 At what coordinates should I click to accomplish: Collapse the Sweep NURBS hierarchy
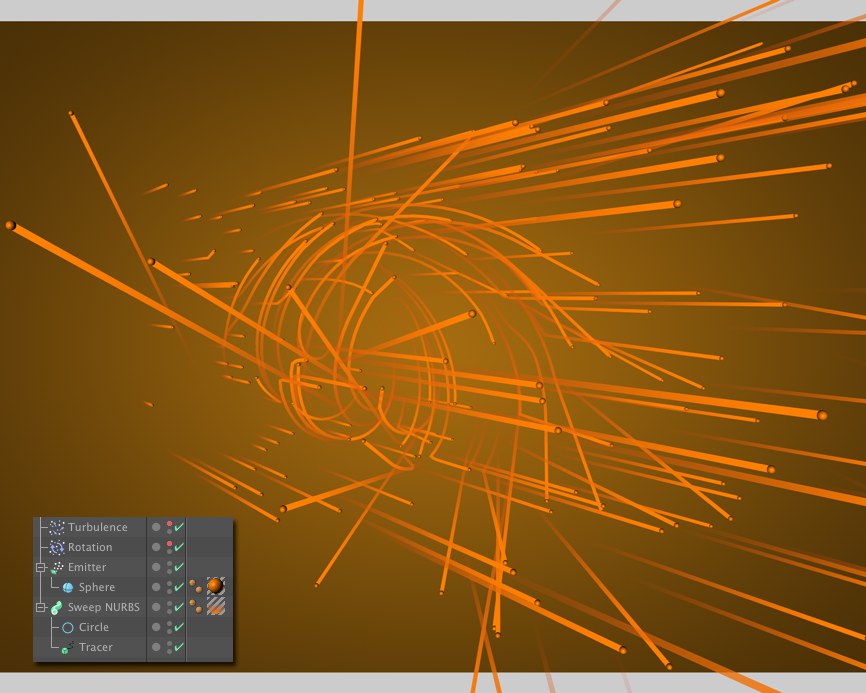(x=41, y=607)
